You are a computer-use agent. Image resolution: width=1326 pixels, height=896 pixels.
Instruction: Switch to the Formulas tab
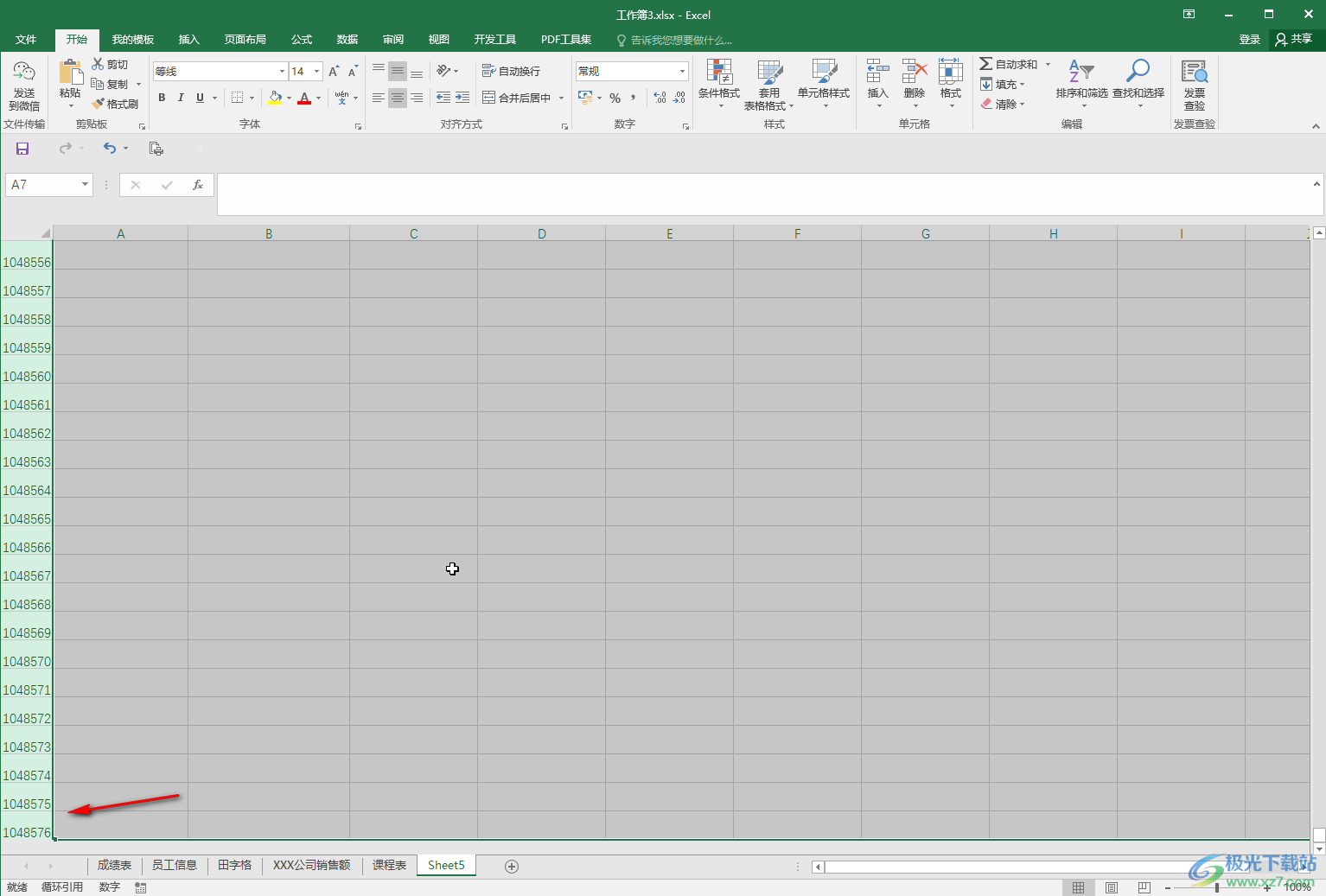click(x=302, y=40)
